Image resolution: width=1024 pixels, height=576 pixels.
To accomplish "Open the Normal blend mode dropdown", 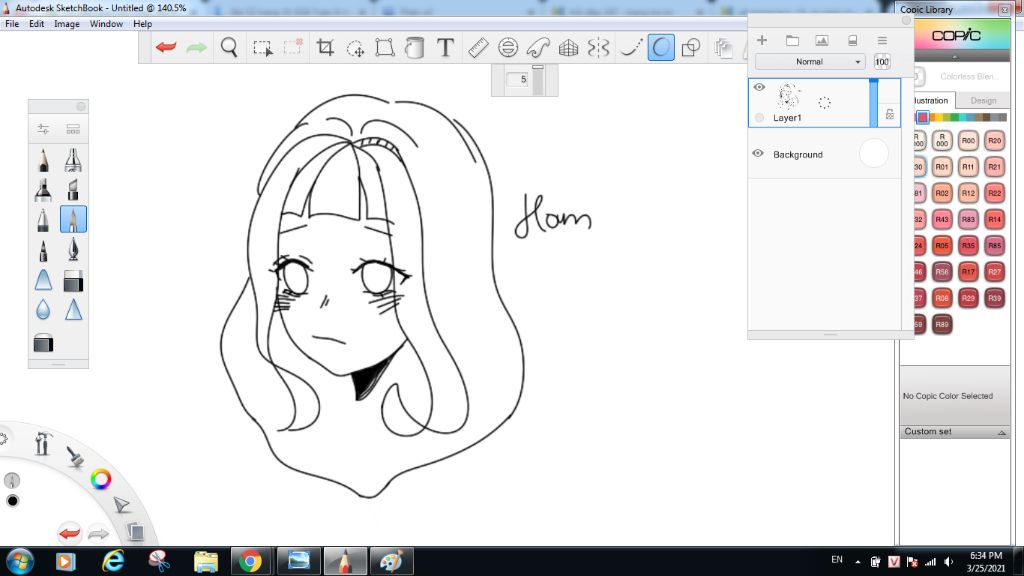I will 810,61.
